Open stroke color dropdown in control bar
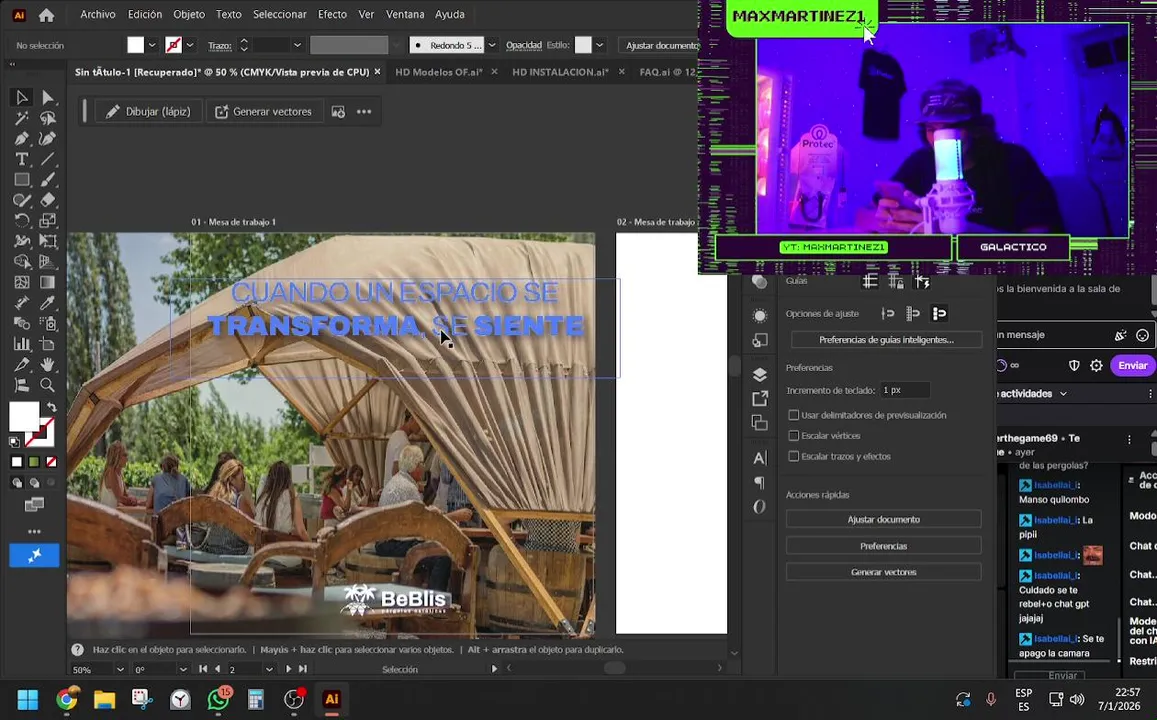1157x720 pixels. [190, 45]
